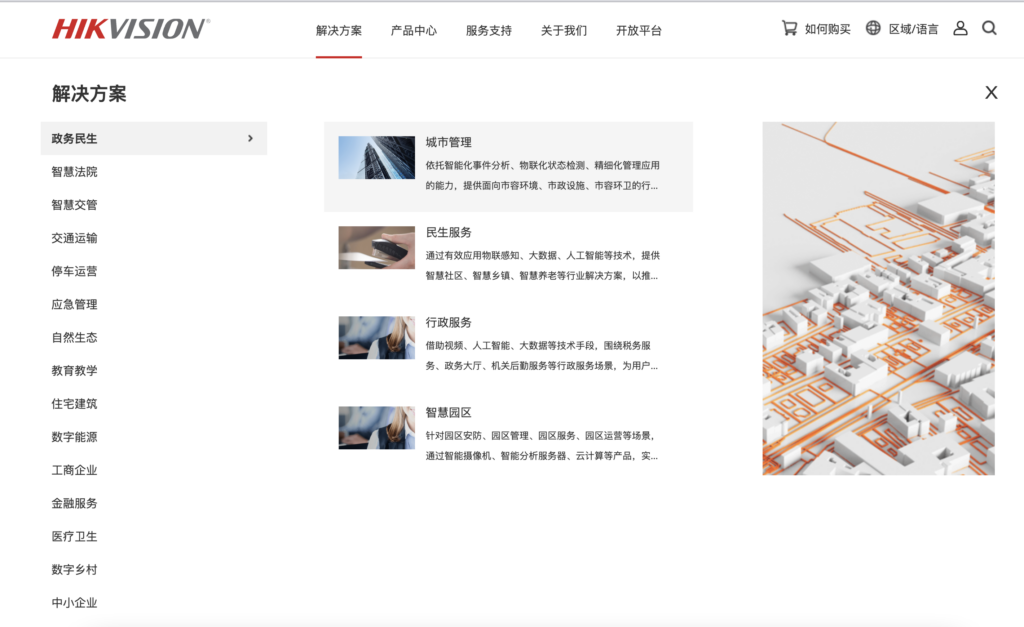Select 数字能源 category
1024x627 pixels.
[74, 437]
